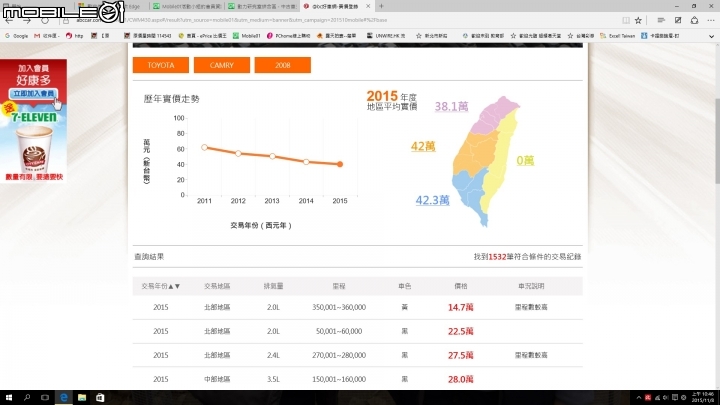The image size is (720, 405).
Task: Click the TOYOTA brand button
Action: (x=161, y=65)
